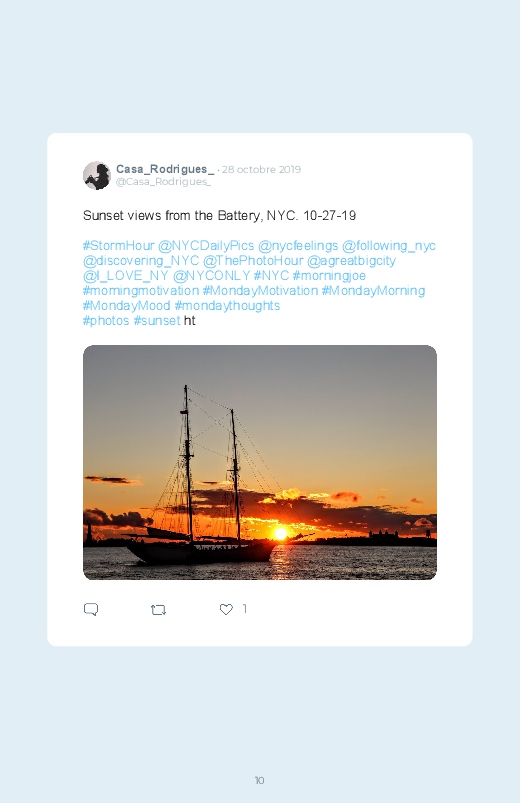Click the #sunset hashtag
The image size is (520, 803).
(157, 321)
